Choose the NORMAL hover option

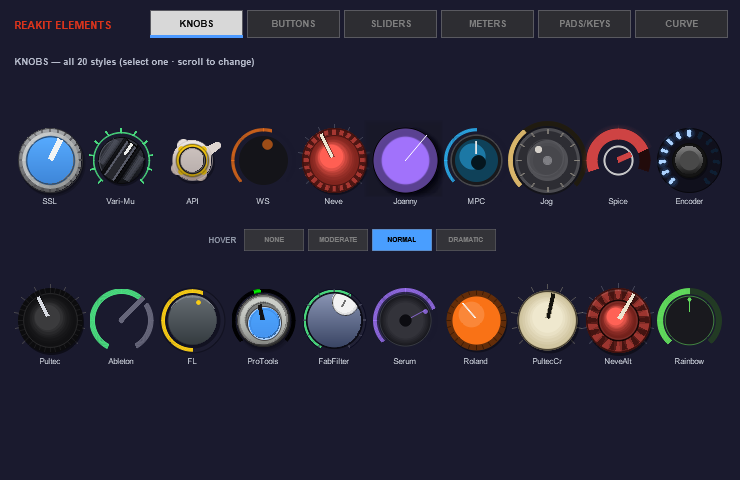click(x=402, y=240)
